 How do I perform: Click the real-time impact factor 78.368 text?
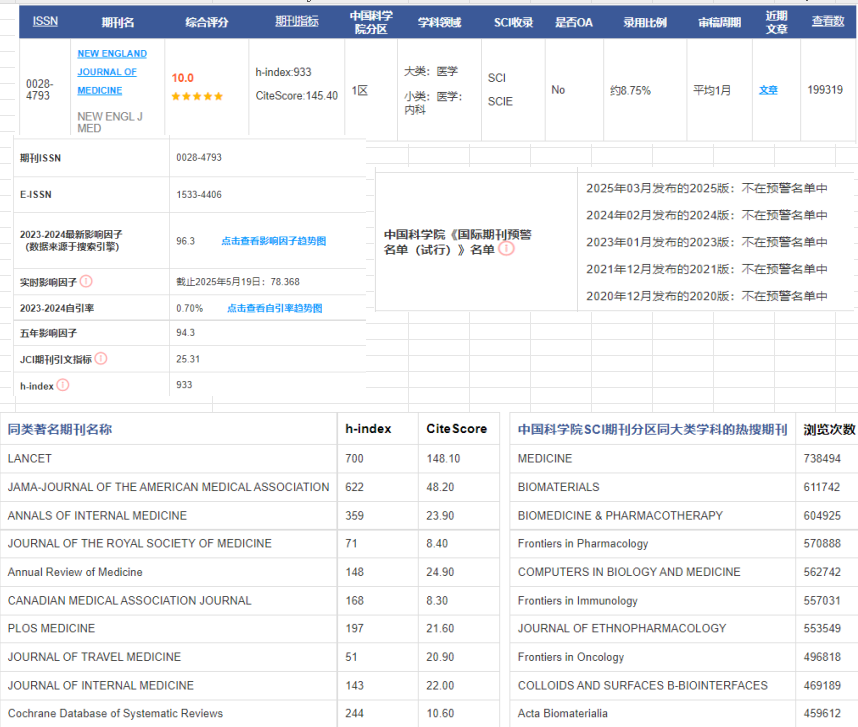click(238, 282)
